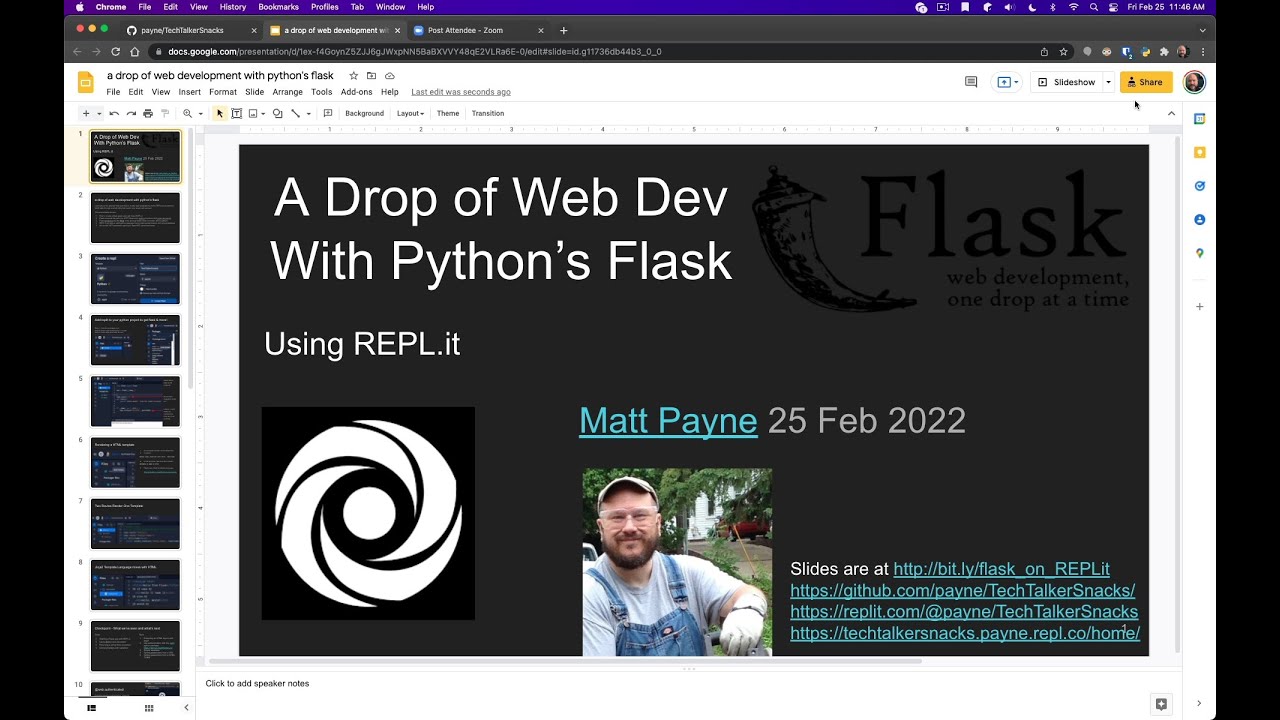Open the Layout dropdown

coord(410,113)
